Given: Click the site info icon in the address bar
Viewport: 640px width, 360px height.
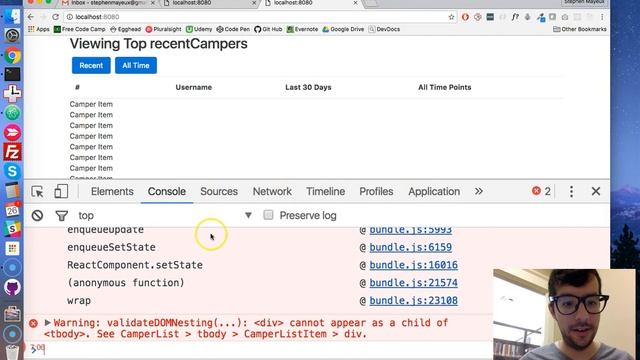Looking at the screenshot, I should click(x=70, y=17).
